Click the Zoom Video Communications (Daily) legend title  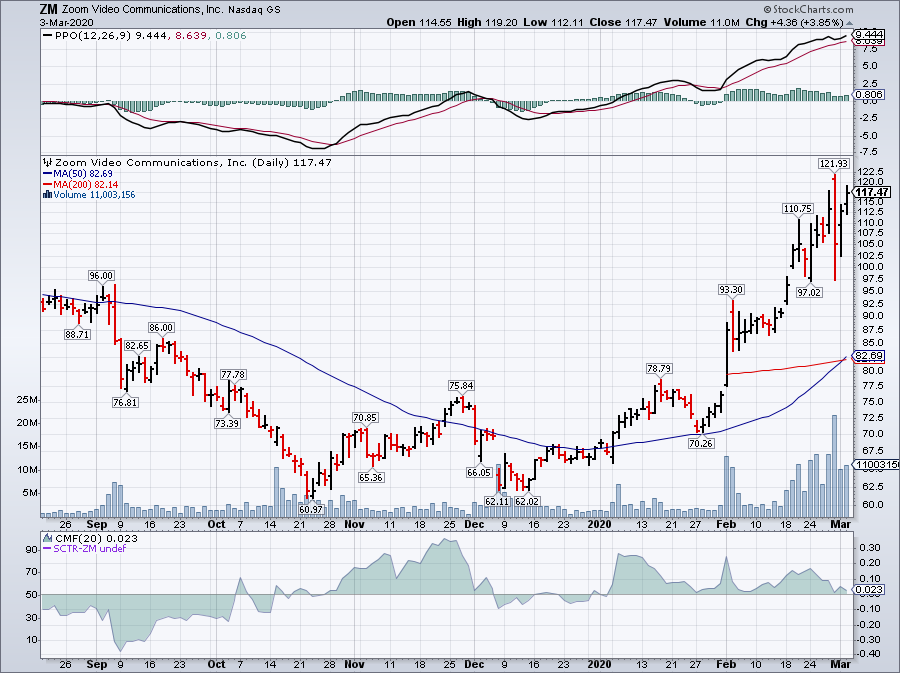click(x=193, y=162)
